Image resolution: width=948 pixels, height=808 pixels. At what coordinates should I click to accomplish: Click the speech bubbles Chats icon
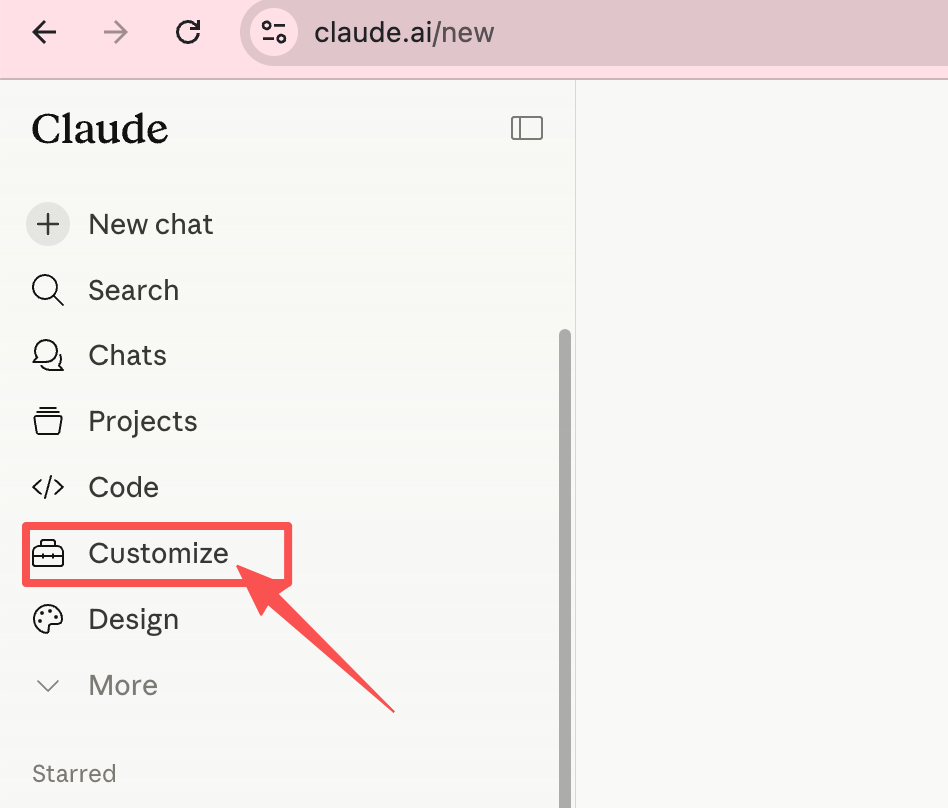point(48,356)
